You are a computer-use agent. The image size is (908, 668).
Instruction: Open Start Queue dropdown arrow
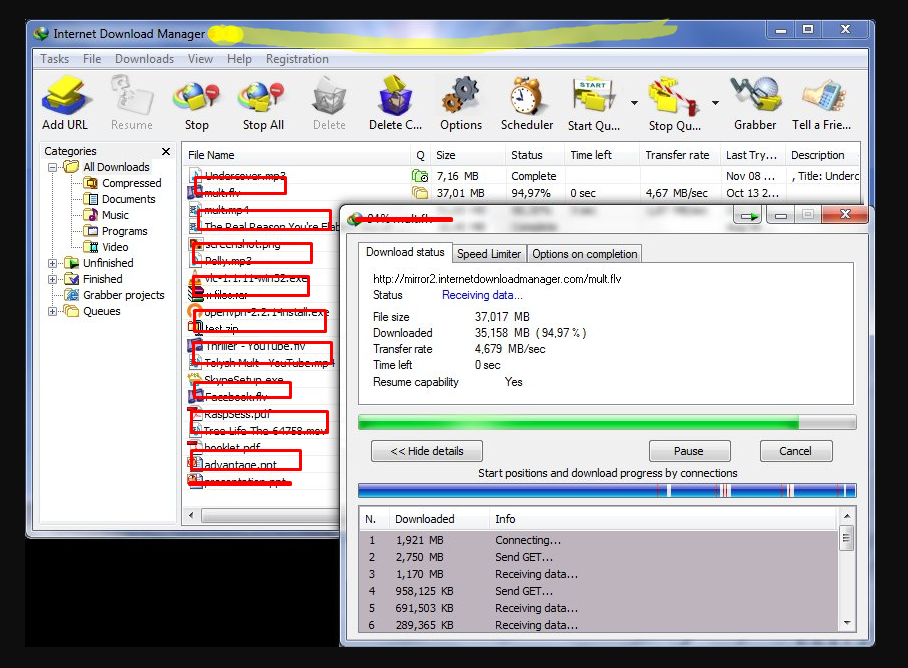[x=634, y=103]
